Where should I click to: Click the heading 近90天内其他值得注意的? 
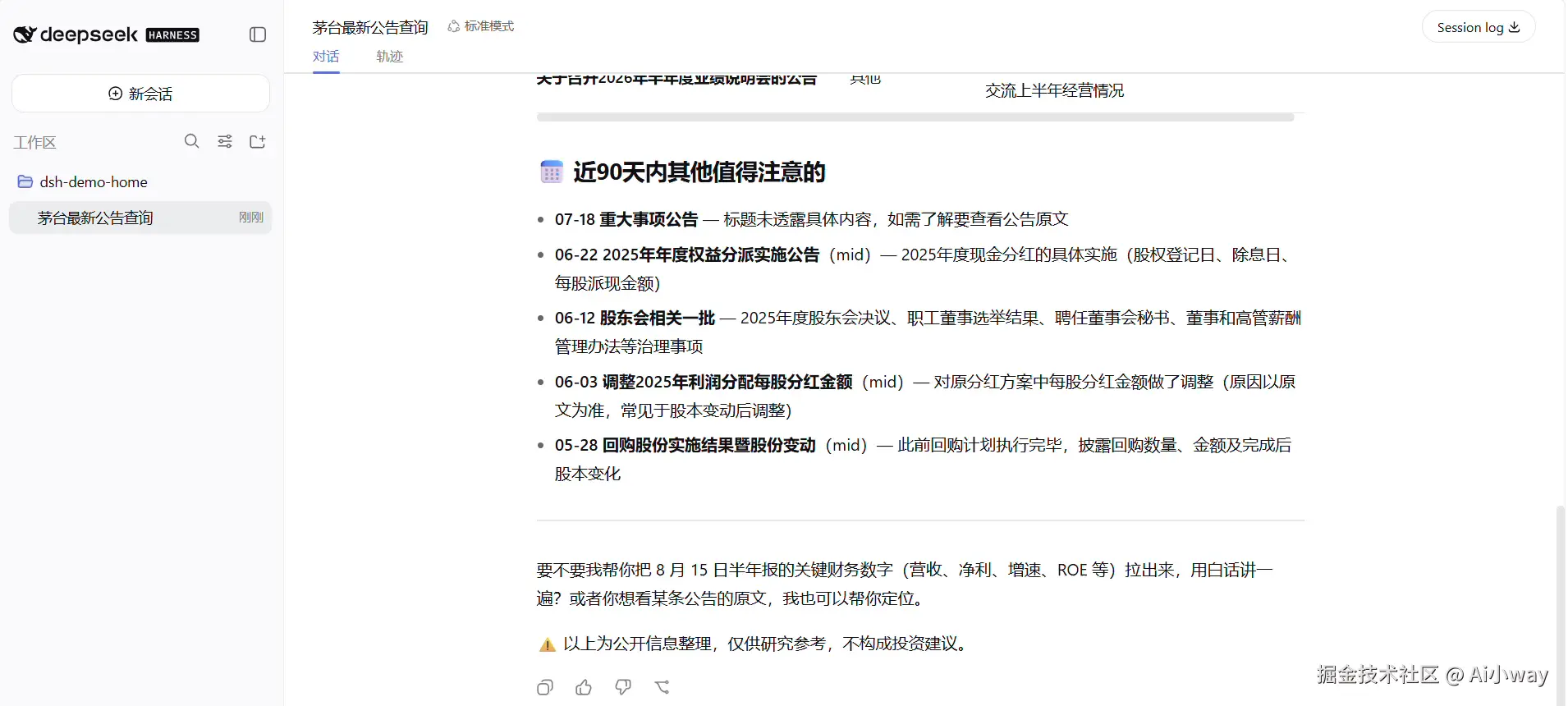click(x=699, y=172)
